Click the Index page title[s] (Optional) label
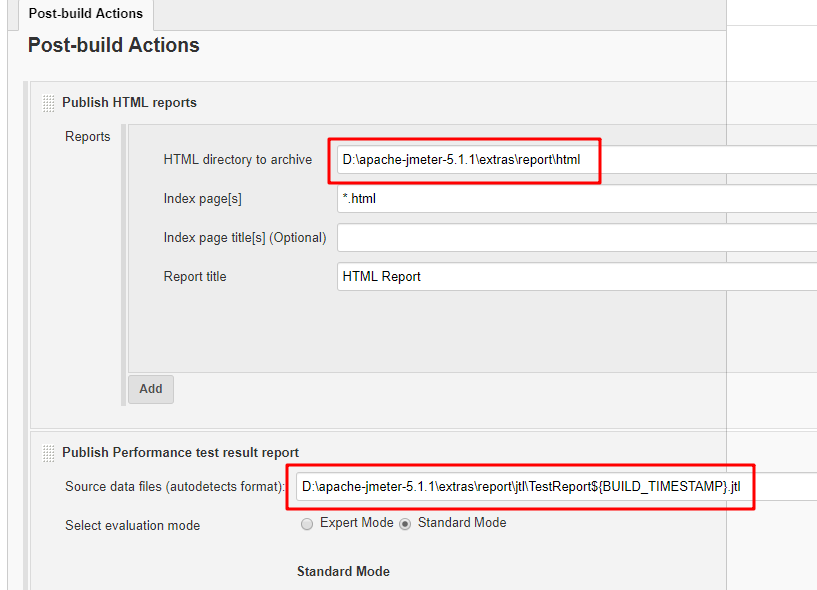Viewport: 817px width, 590px height. point(245,238)
